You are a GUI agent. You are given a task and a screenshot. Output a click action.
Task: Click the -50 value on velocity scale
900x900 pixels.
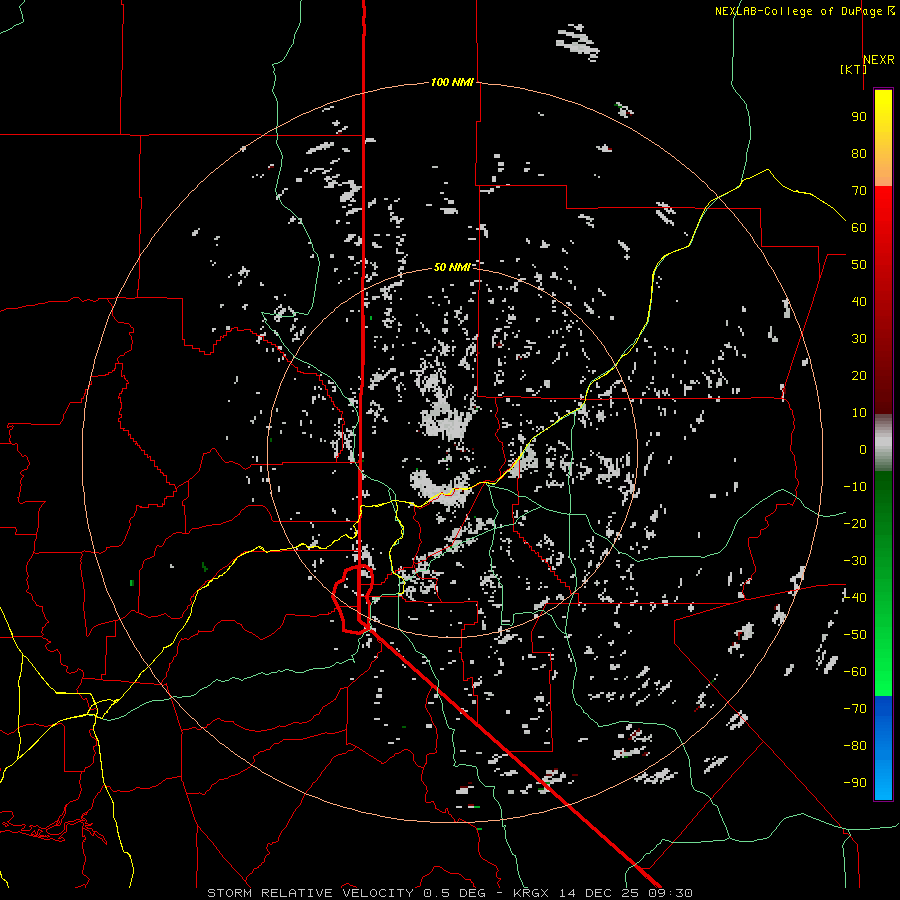(x=855, y=635)
